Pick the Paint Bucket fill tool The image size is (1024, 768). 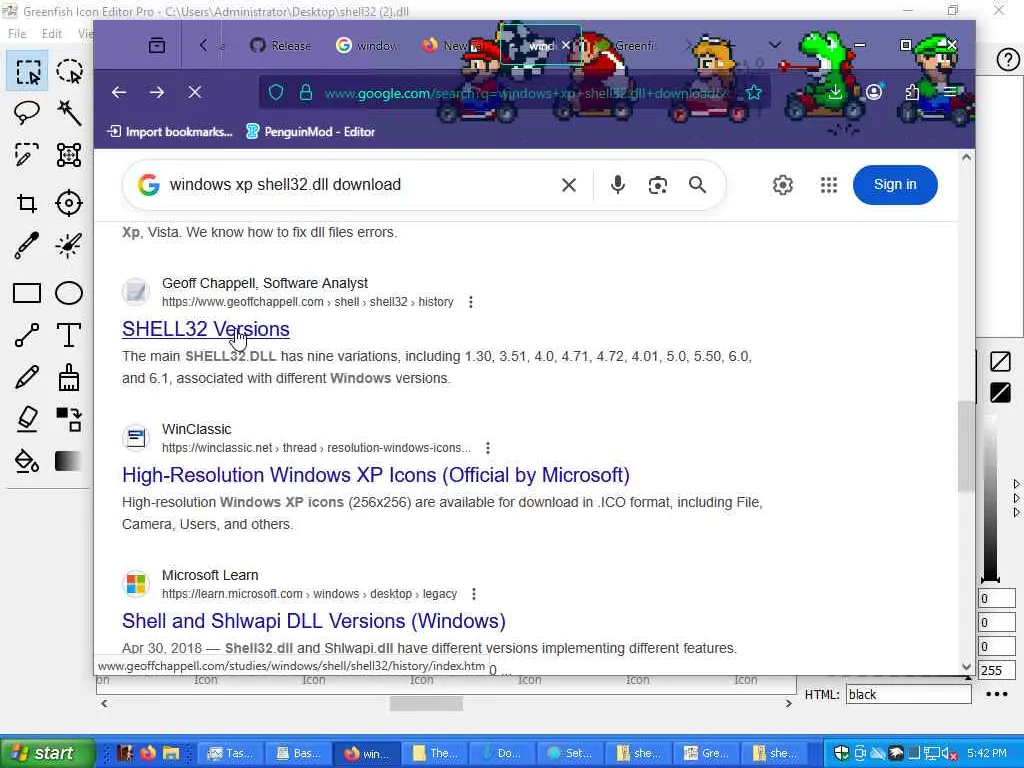tap(27, 461)
